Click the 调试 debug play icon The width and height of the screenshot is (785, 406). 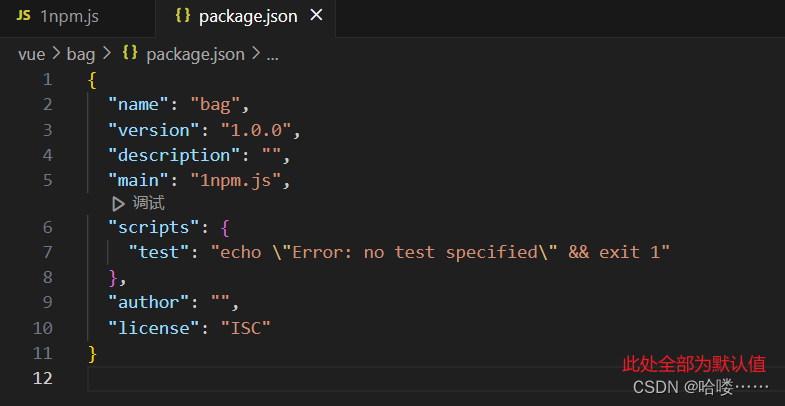[118, 204]
